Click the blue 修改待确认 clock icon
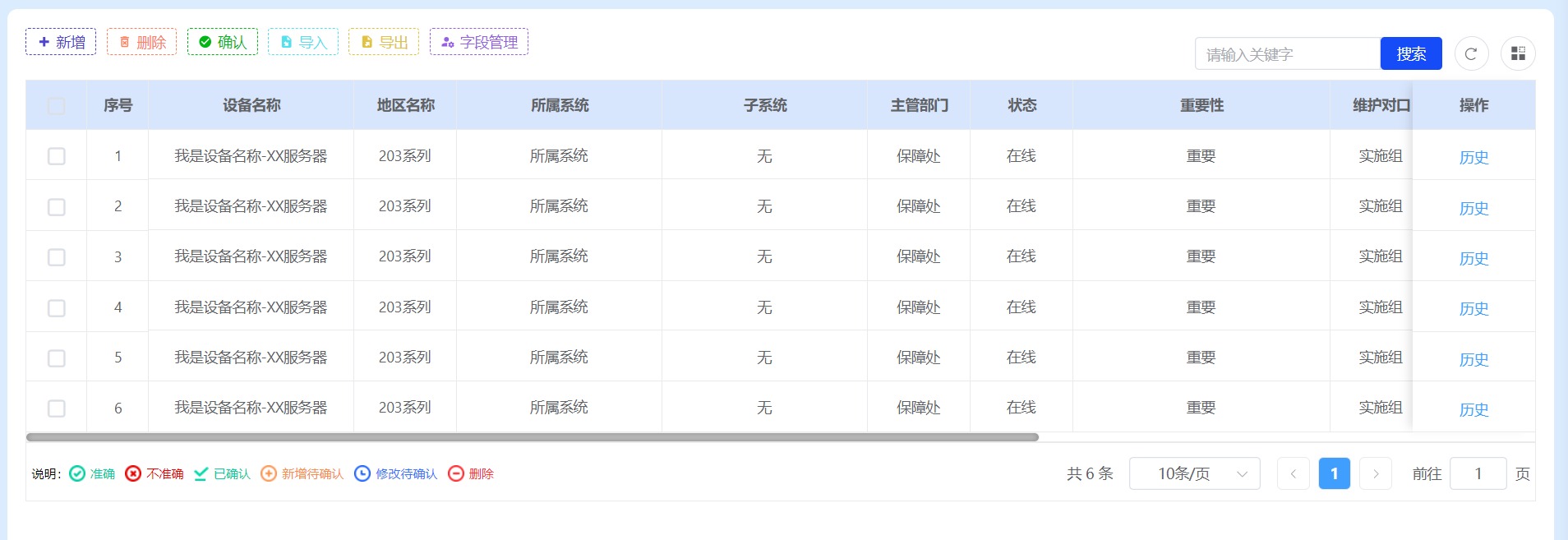This screenshot has height=540, width=1568. 362,473
